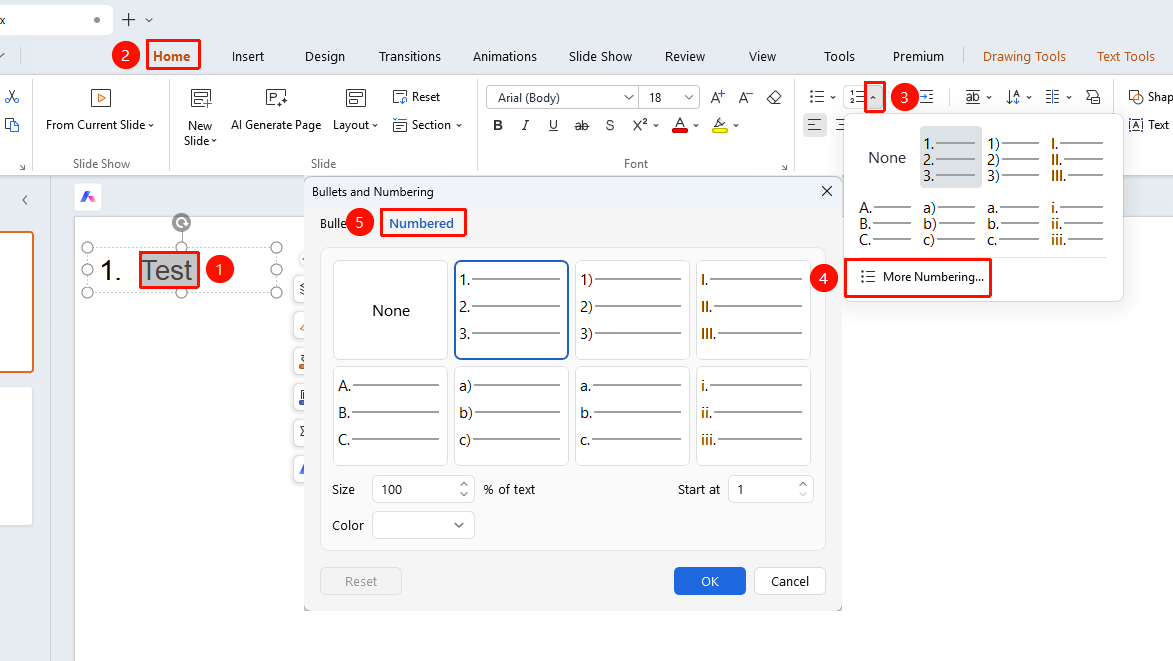Screen dimensions: 1173x661
Task: Close the Bullets and Numbering dialog
Action: pyautogui.click(x=827, y=191)
